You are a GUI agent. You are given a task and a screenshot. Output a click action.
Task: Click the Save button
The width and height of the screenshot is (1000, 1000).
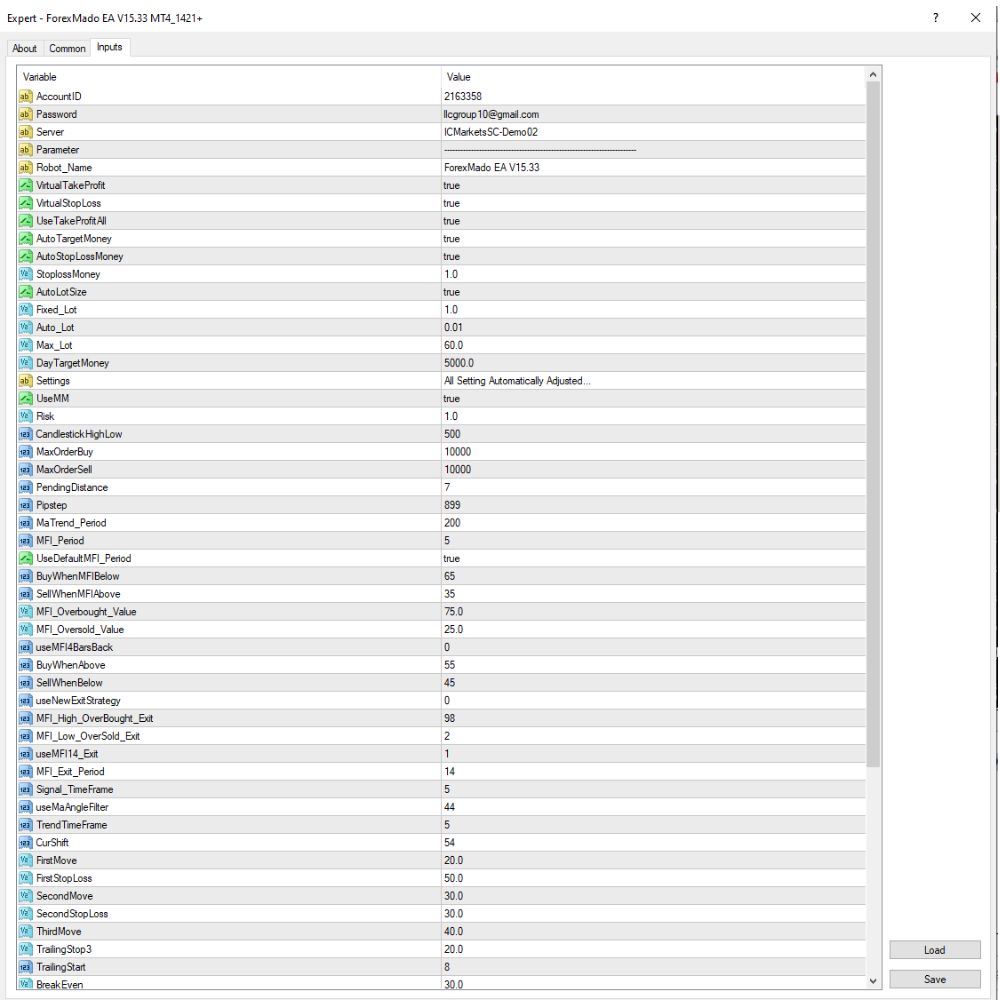point(935,979)
